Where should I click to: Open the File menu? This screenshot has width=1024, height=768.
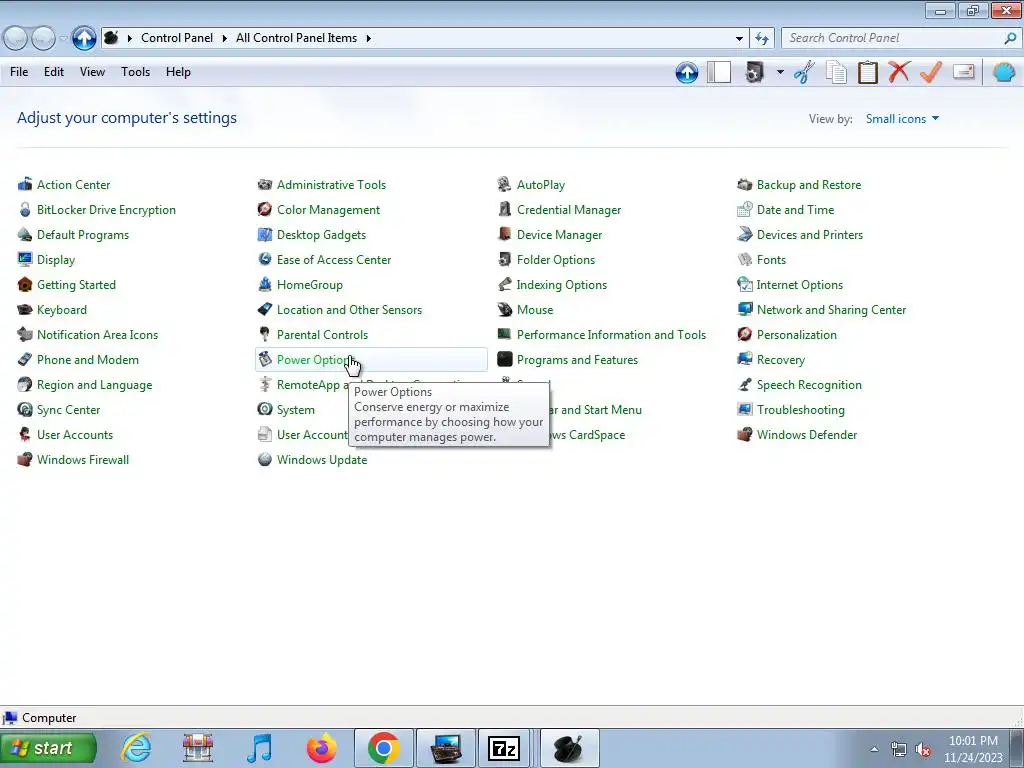(19, 72)
